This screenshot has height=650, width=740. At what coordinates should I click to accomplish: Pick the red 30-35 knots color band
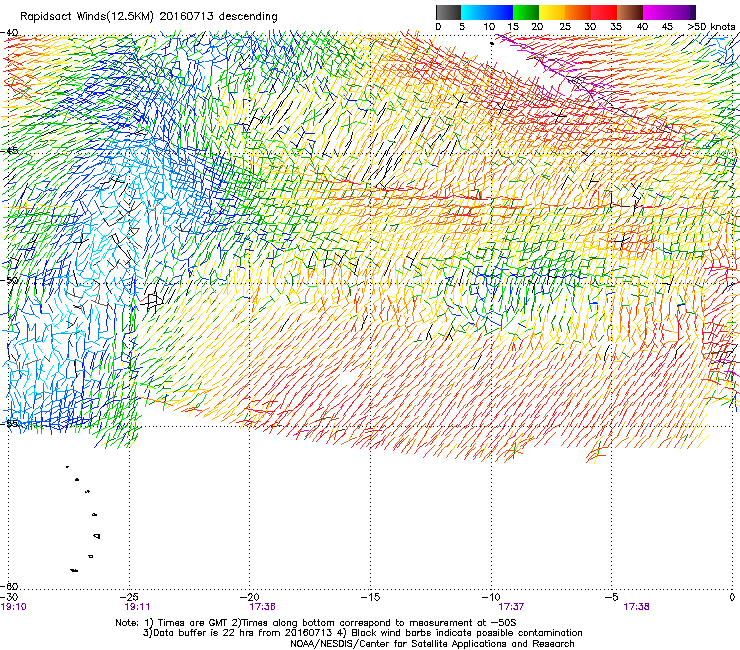[x=604, y=12]
